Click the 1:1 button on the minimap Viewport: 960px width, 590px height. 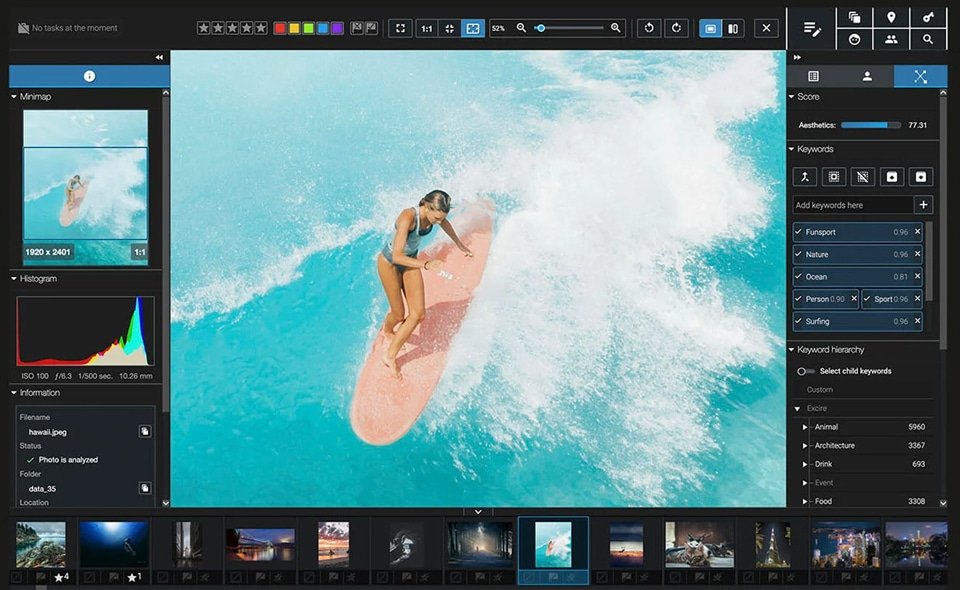(140, 252)
